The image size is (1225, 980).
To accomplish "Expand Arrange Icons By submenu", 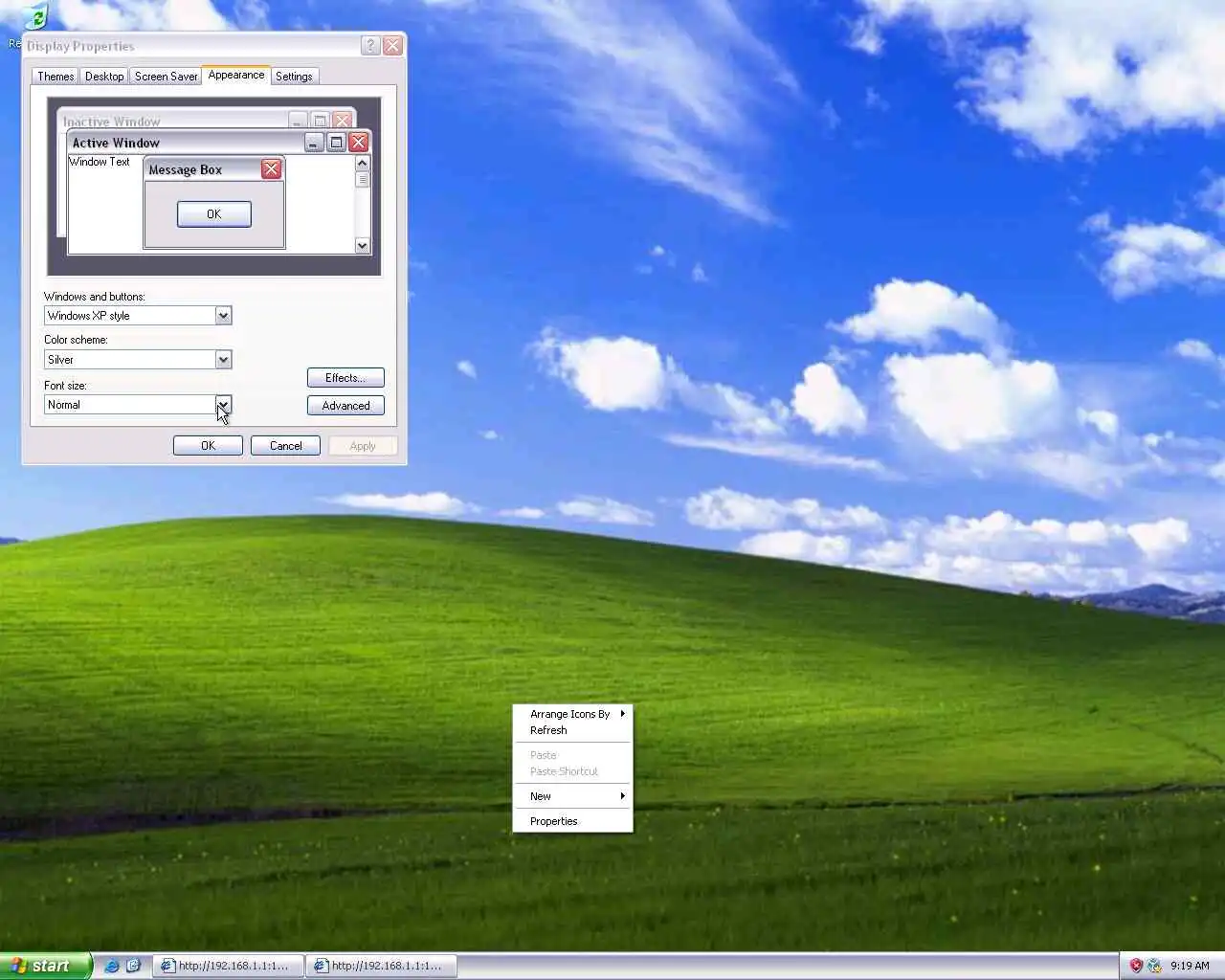I will [x=572, y=714].
